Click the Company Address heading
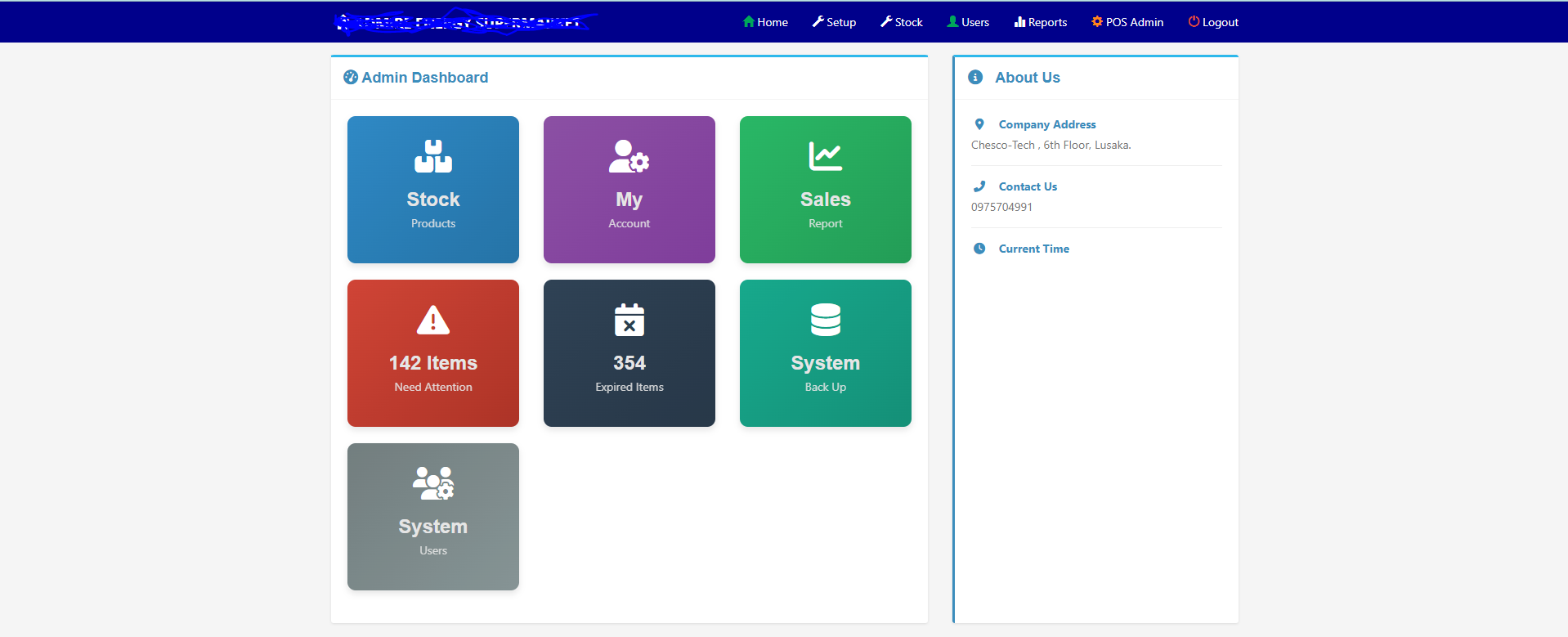Viewport: 1568px width, 637px height. 1046,124
